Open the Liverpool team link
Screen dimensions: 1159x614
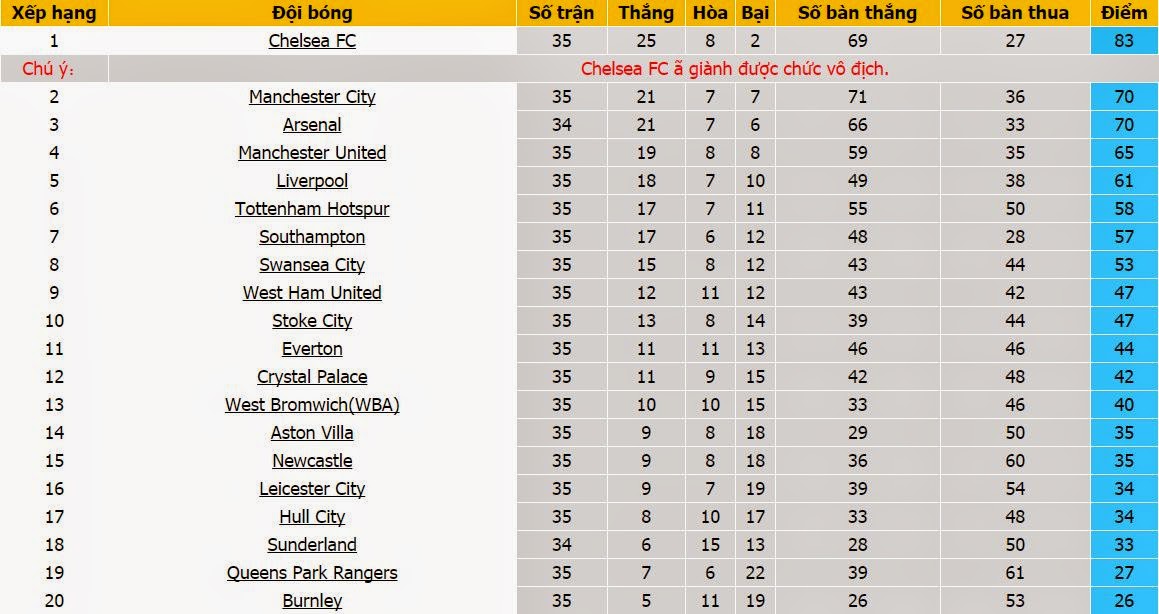[312, 181]
